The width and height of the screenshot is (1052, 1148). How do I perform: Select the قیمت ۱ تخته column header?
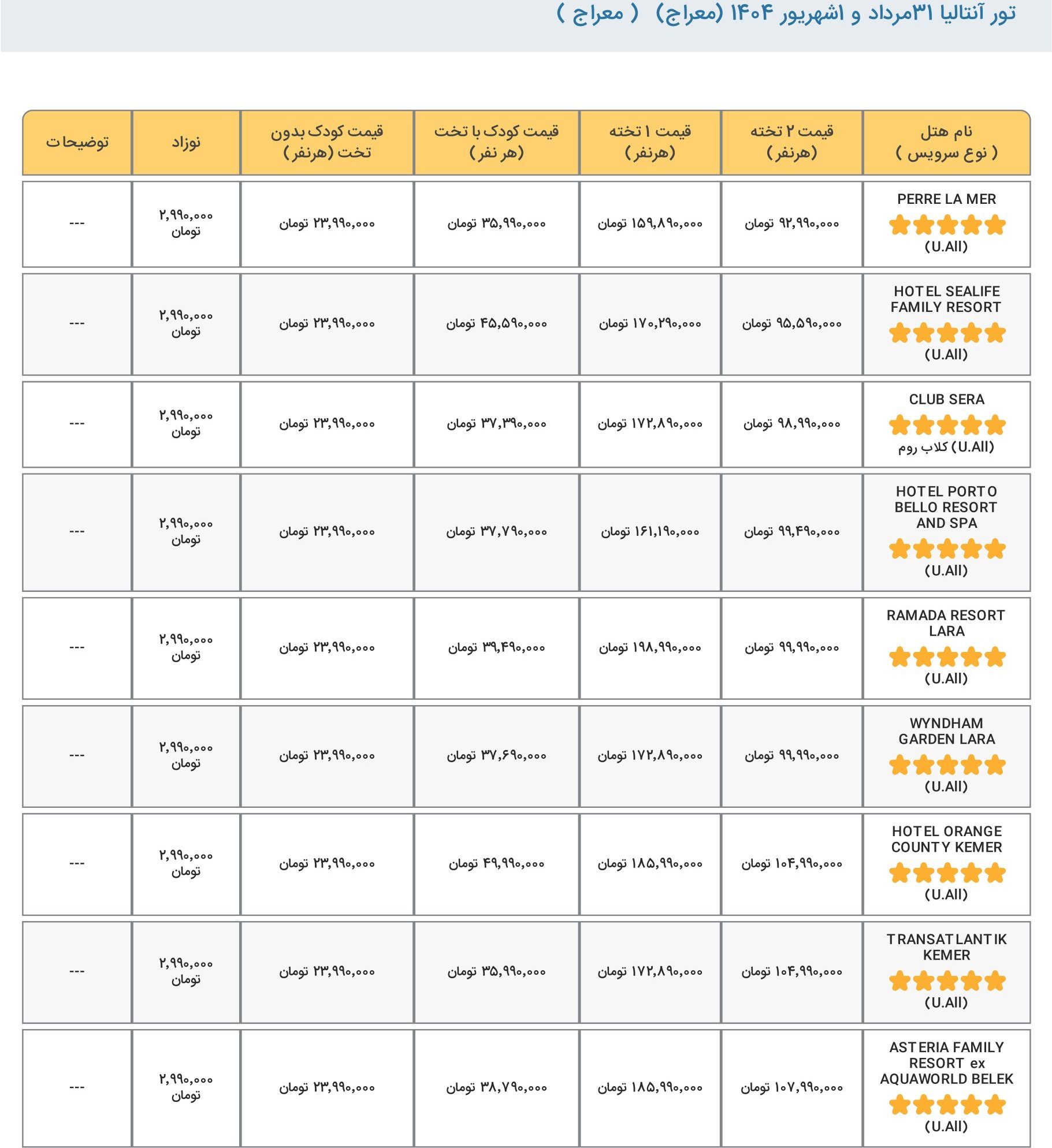coord(650,142)
